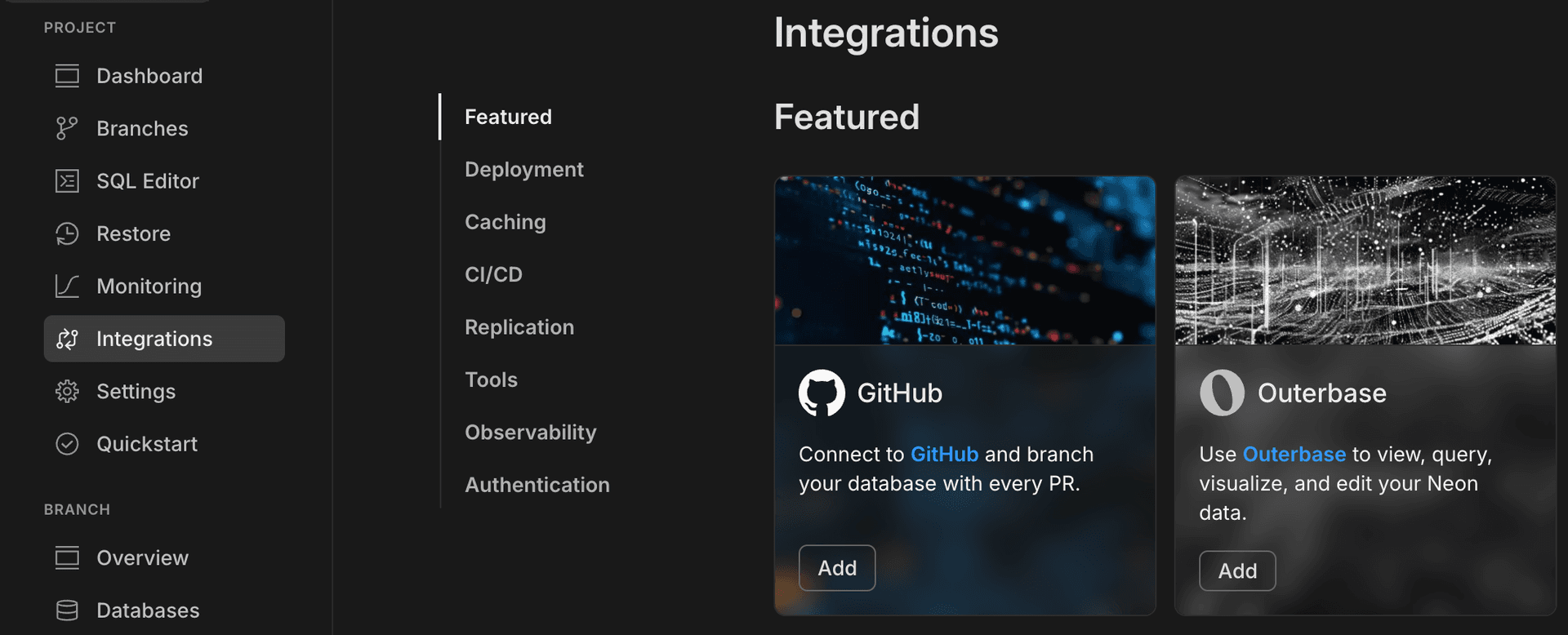1568x635 pixels.
Task: Click the Monitoring chart icon
Action: [x=67, y=286]
